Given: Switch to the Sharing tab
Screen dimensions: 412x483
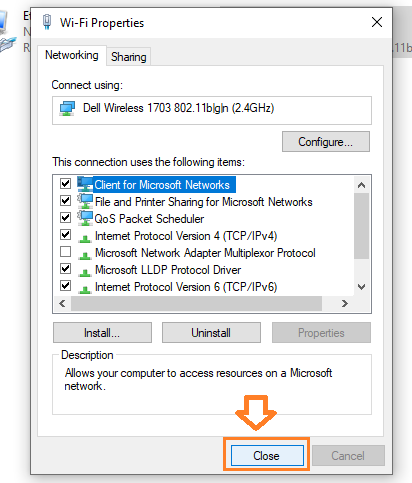Looking at the screenshot, I should (129, 57).
